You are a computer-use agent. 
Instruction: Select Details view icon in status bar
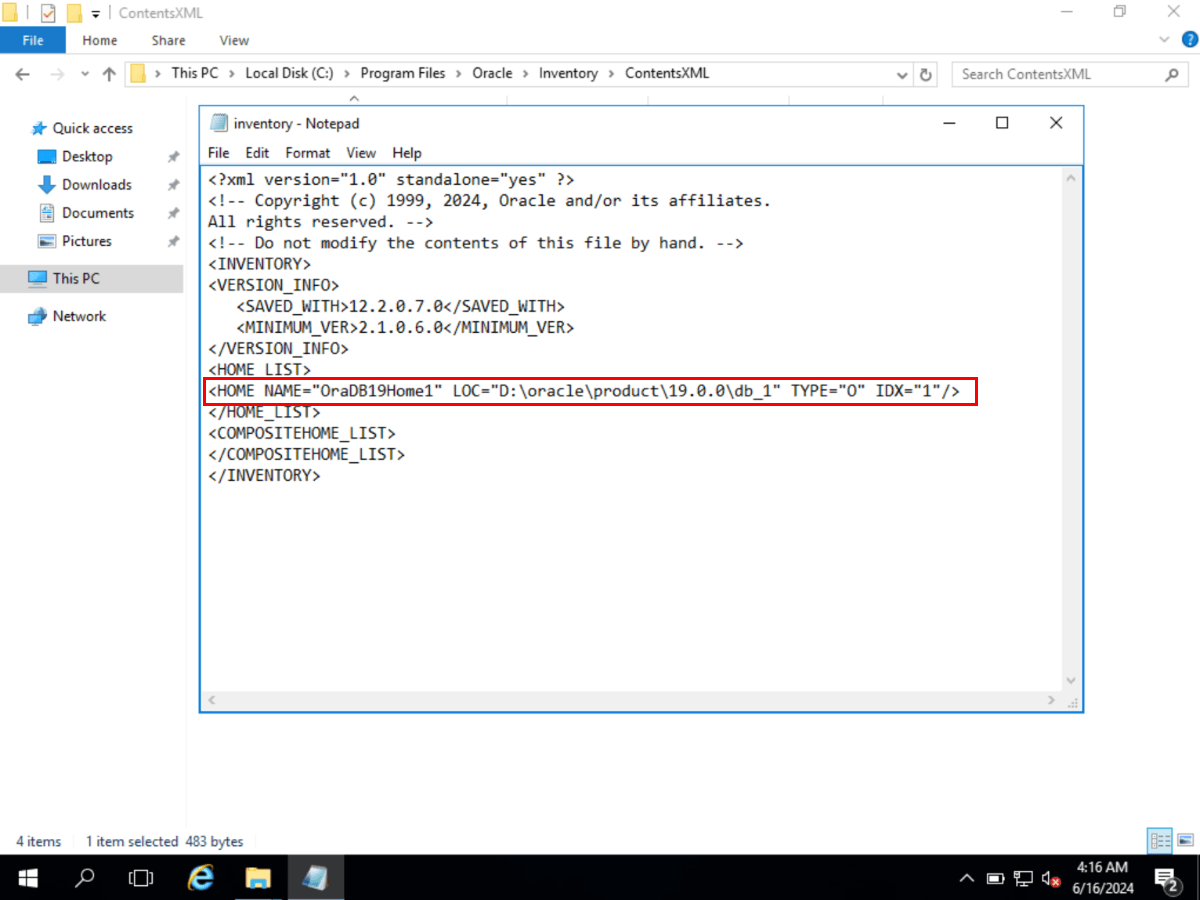click(1160, 841)
